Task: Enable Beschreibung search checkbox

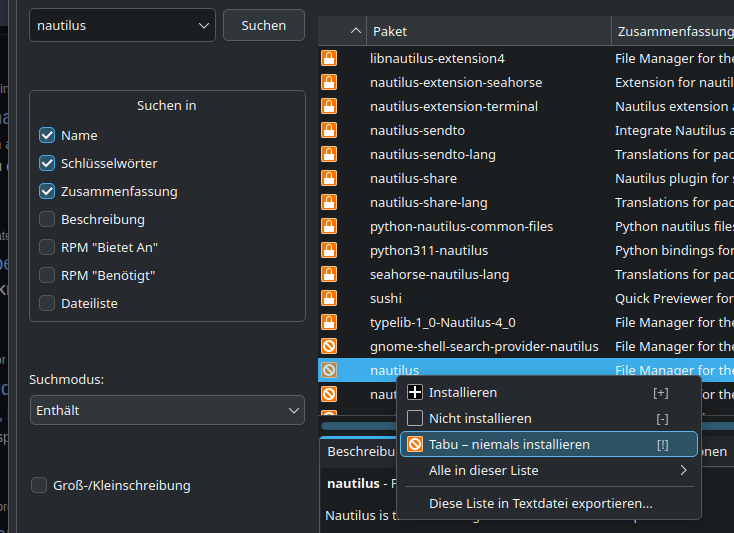Action: coord(47,219)
